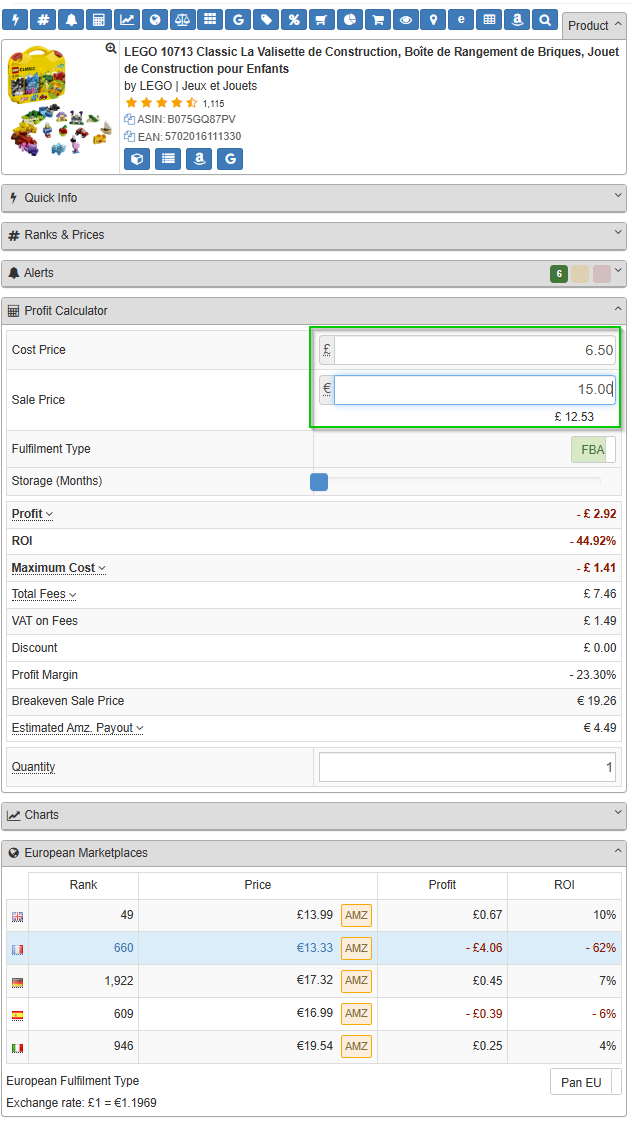Click the Sale Price input field
The height and width of the screenshot is (1123, 632).
coord(474,390)
